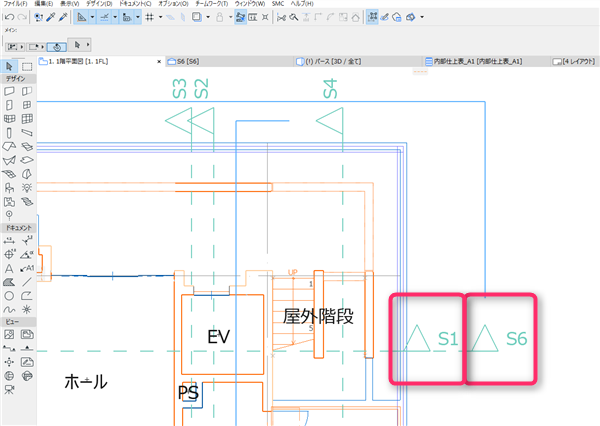Click the Undo arrow icon

(x=10, y=17)
